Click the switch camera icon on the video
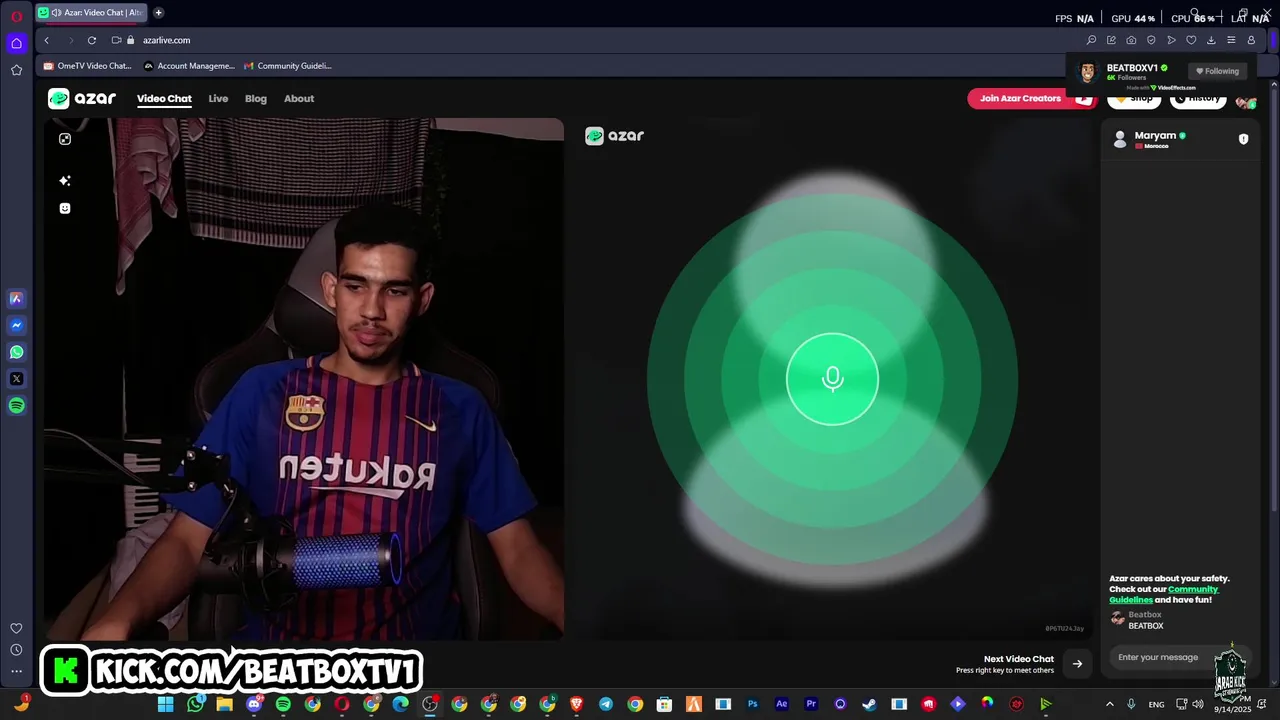This screenshot has height=720, width=1280. pos(65,139)
